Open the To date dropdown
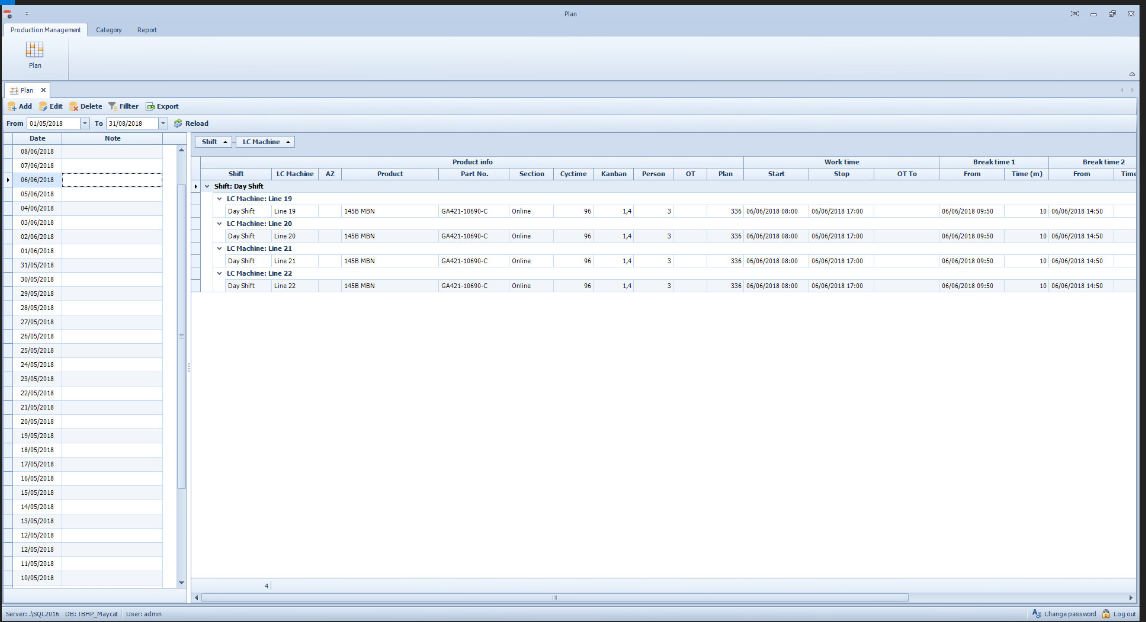The image size is (1146, 622). pyautogui.click(x=163, y=124)
